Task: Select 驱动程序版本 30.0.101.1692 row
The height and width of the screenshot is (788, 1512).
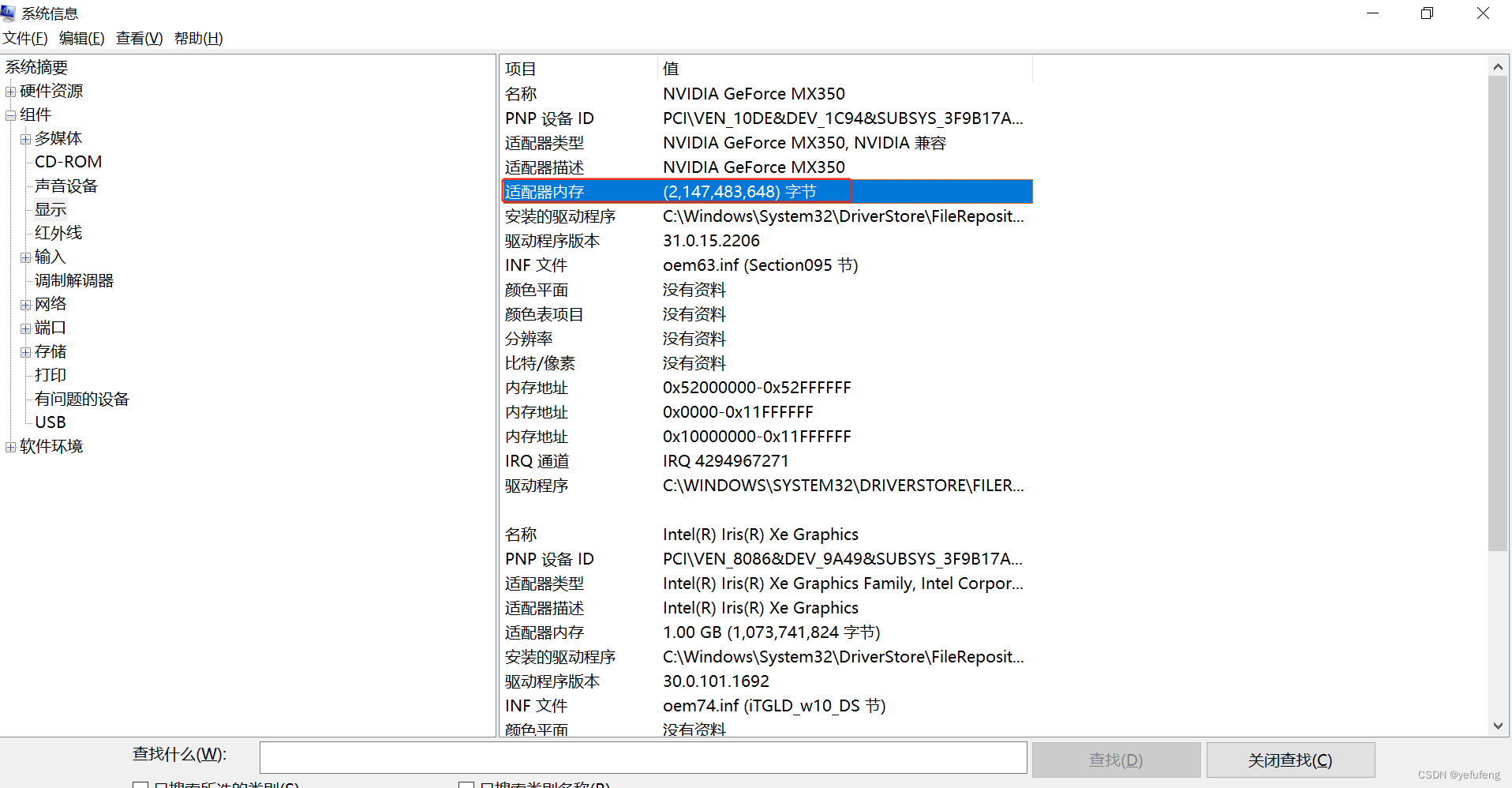Action: click(x=767, y=681)
